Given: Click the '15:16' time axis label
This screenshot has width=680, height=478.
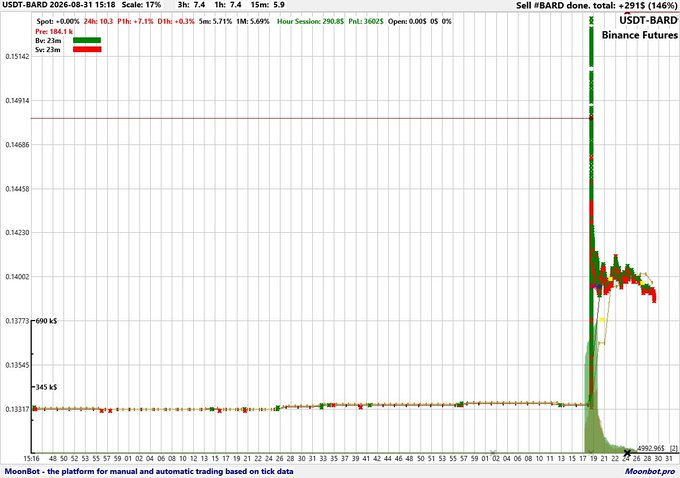Looking at the screenshot, I should click(x=32, y=458).
